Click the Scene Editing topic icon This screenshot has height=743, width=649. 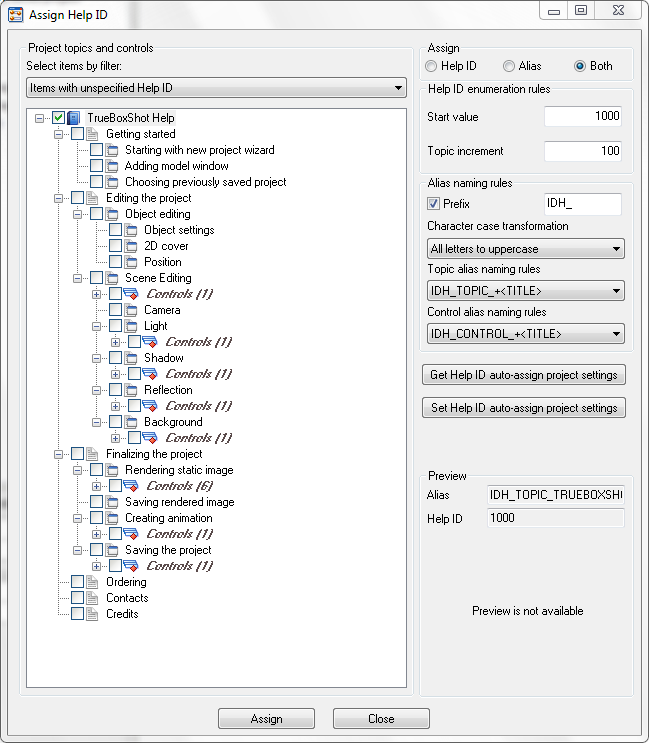coord(112,278)
